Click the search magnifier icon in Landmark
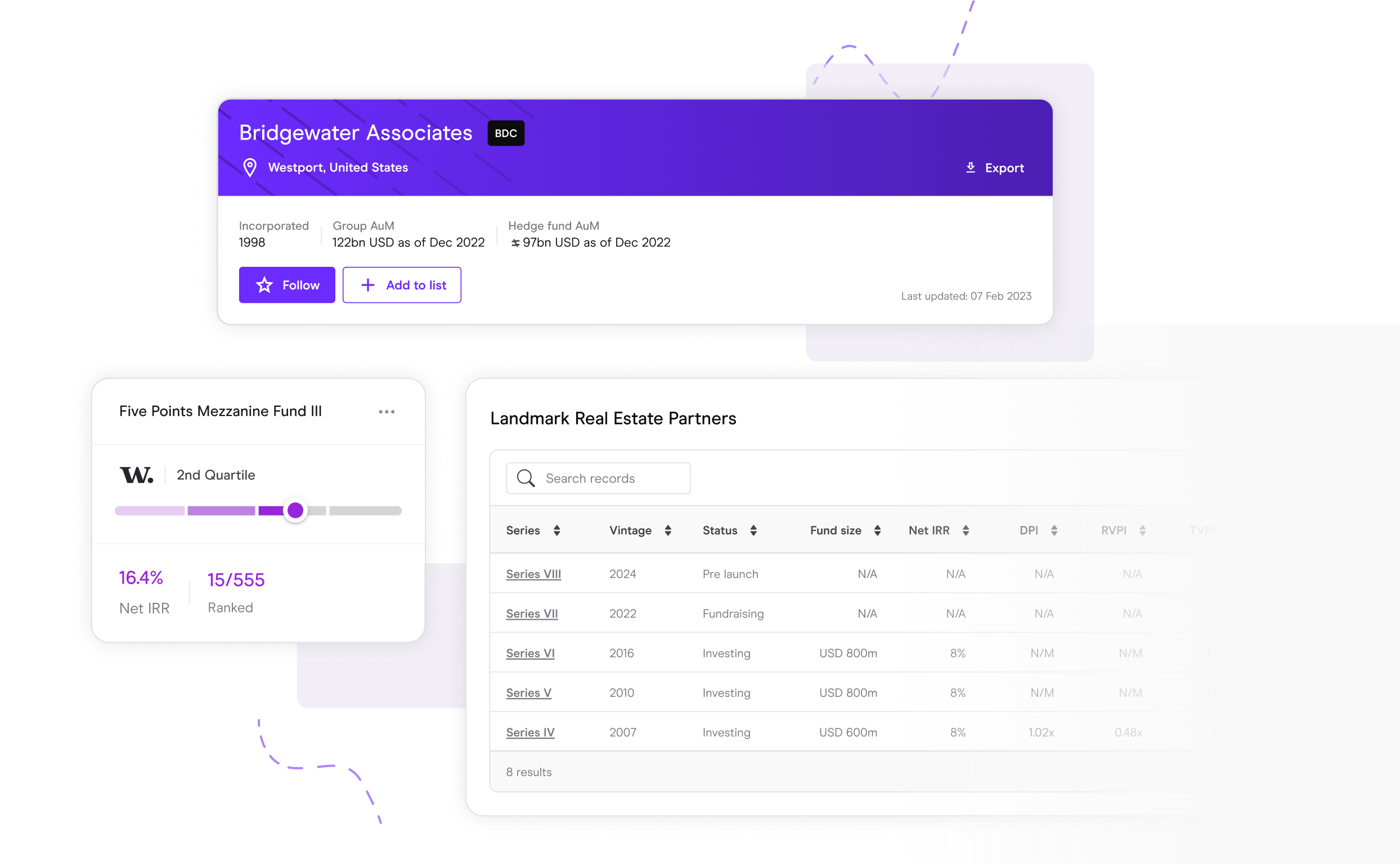The image size is (1400, 864). pyautogui.click(x=526, y=478)
